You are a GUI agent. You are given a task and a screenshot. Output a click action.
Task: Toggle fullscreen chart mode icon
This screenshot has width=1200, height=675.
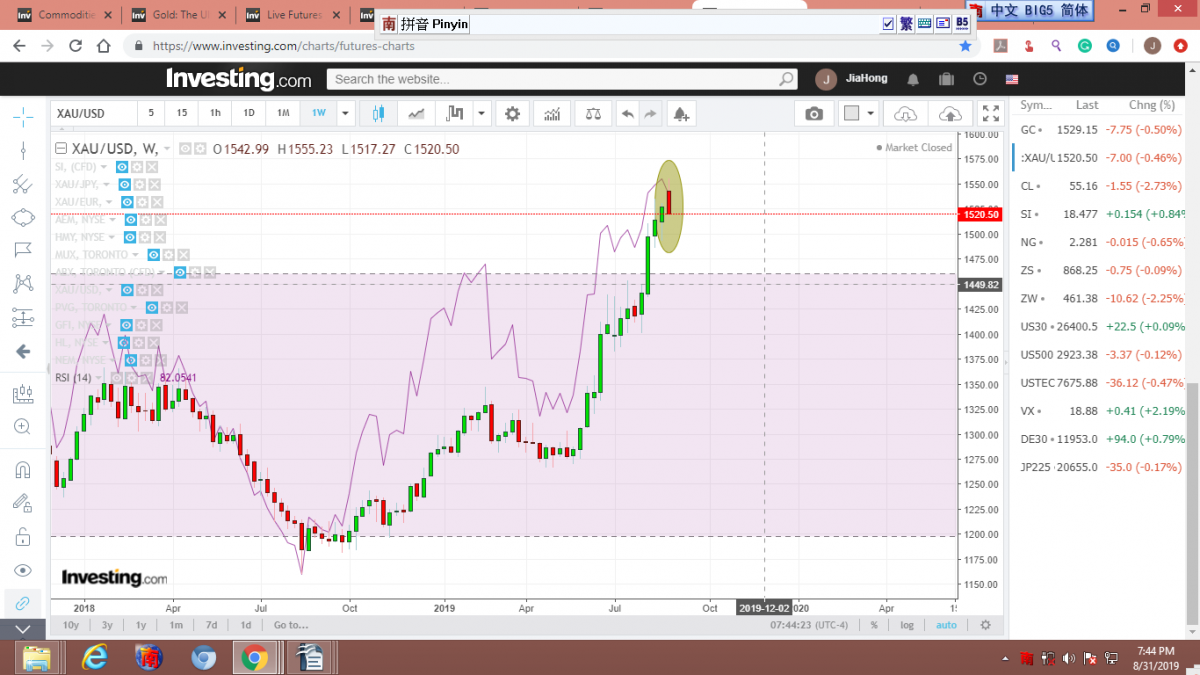pyautogui.click(x=990, y=114)
